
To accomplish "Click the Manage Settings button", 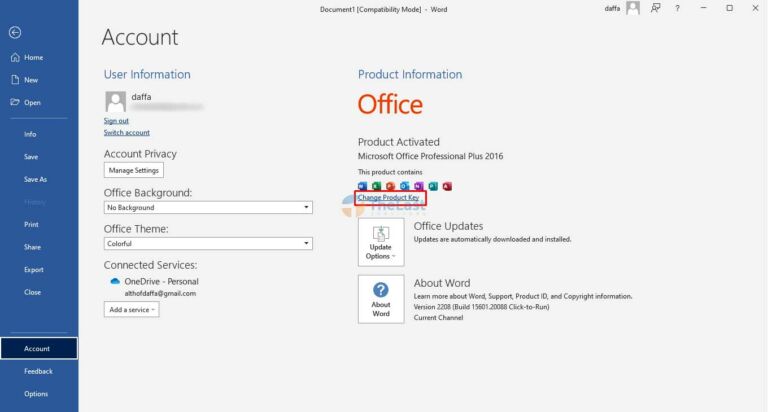I will pos(134,170).
